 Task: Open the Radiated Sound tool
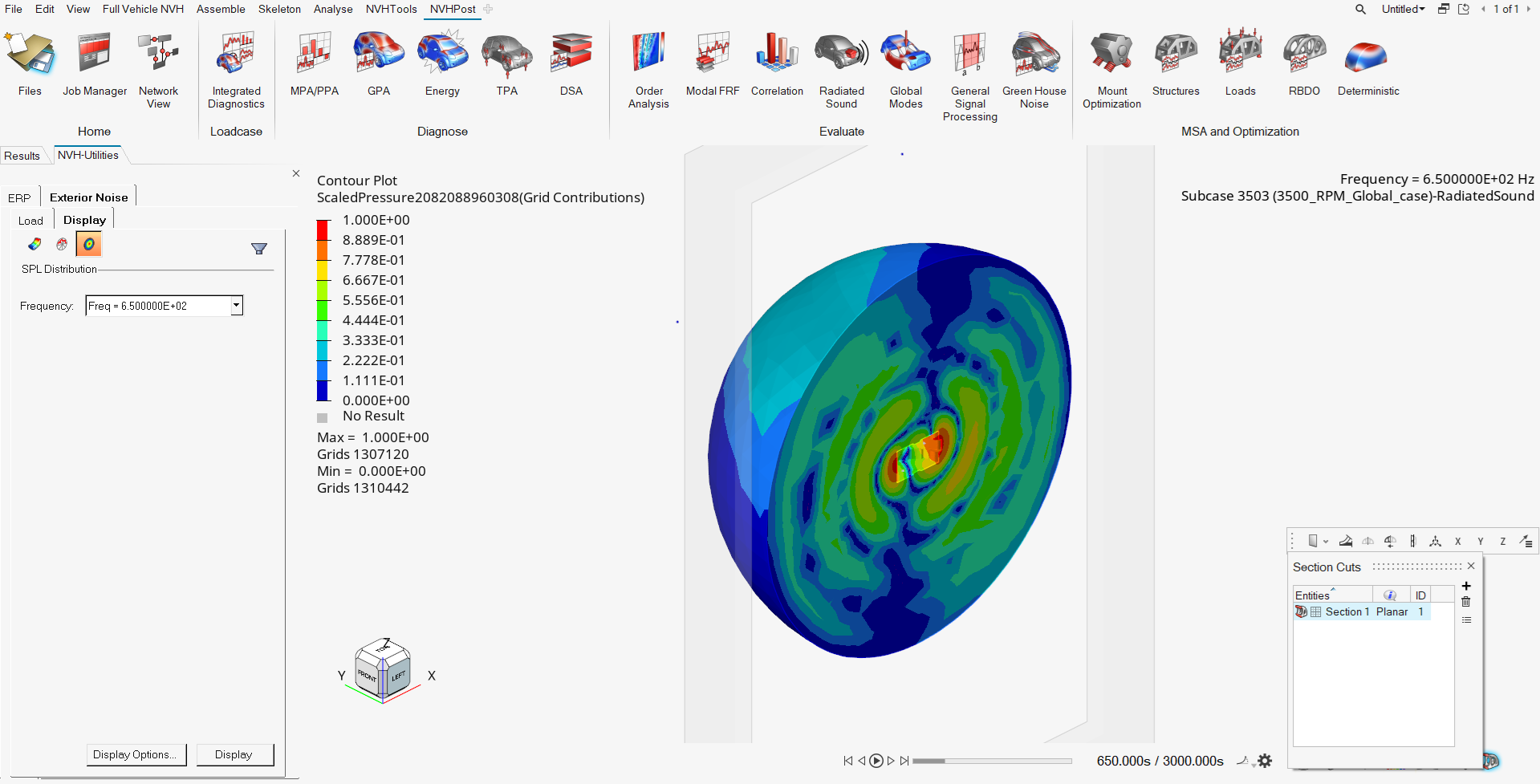(x=841, y=71)
